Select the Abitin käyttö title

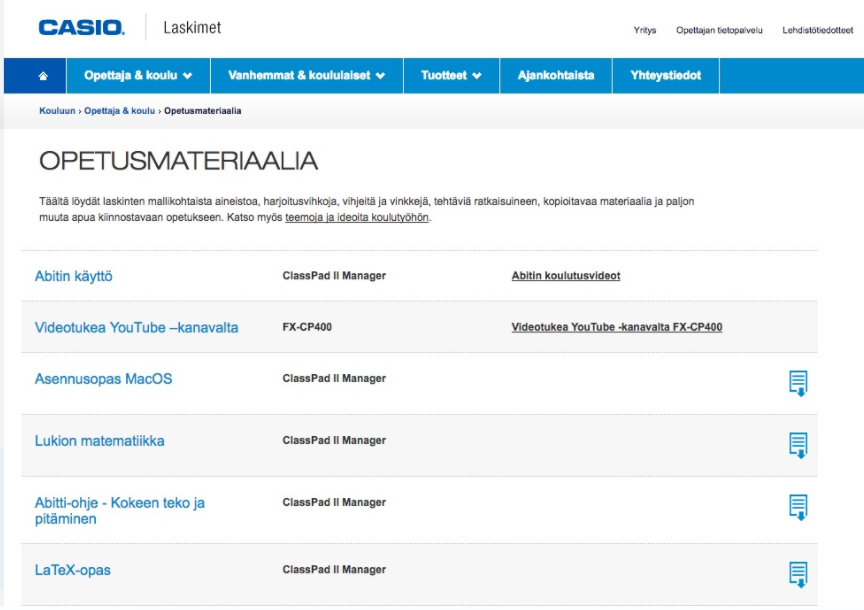(73, 276)
